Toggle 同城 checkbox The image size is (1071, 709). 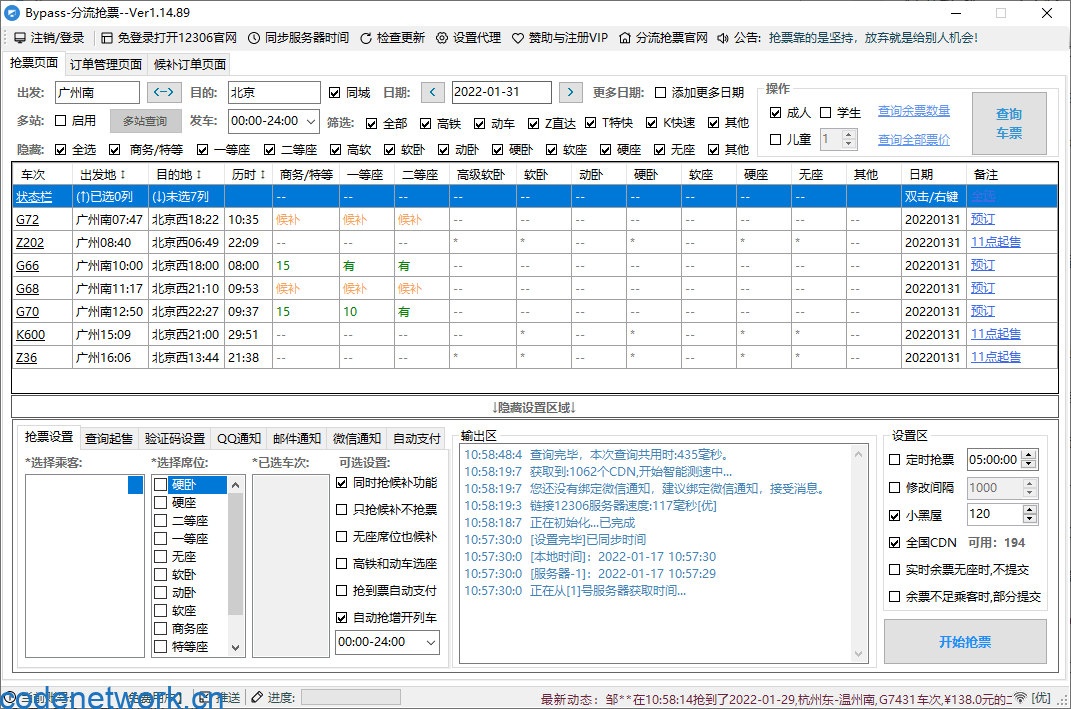click(x=334, y=93)
